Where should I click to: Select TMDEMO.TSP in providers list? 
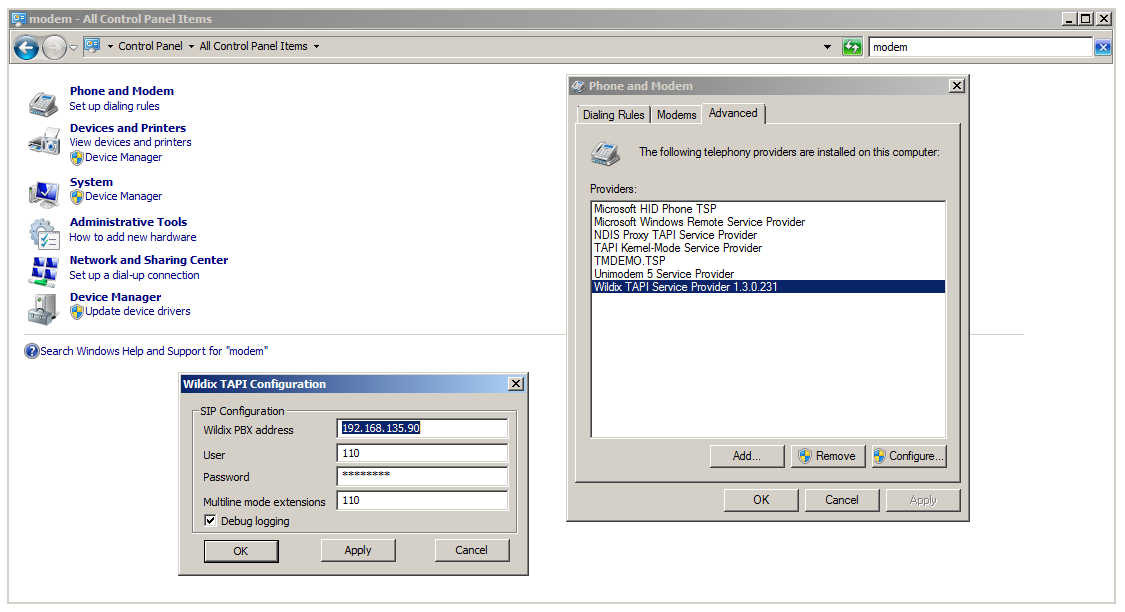768,260
